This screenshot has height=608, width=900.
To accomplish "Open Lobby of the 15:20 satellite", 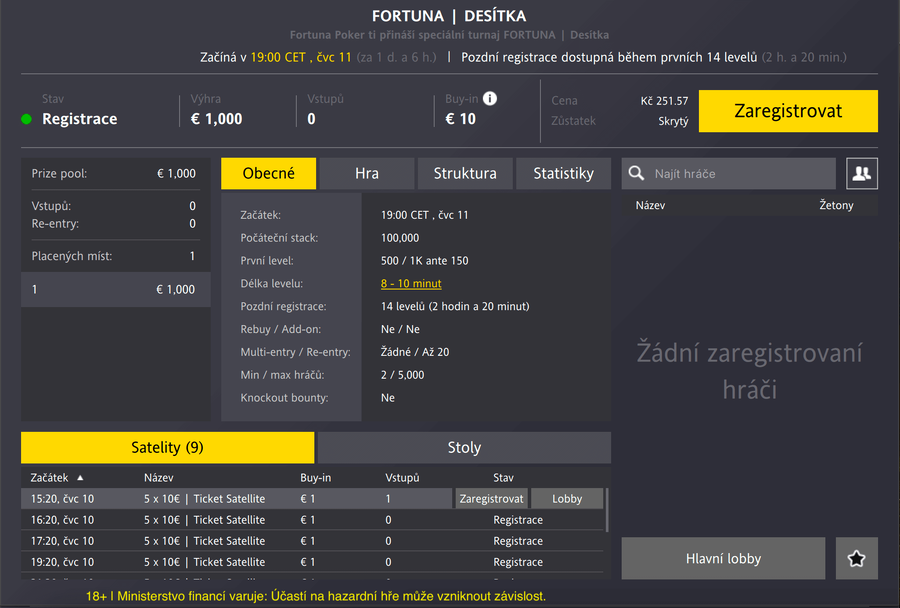I will [567, 498].
